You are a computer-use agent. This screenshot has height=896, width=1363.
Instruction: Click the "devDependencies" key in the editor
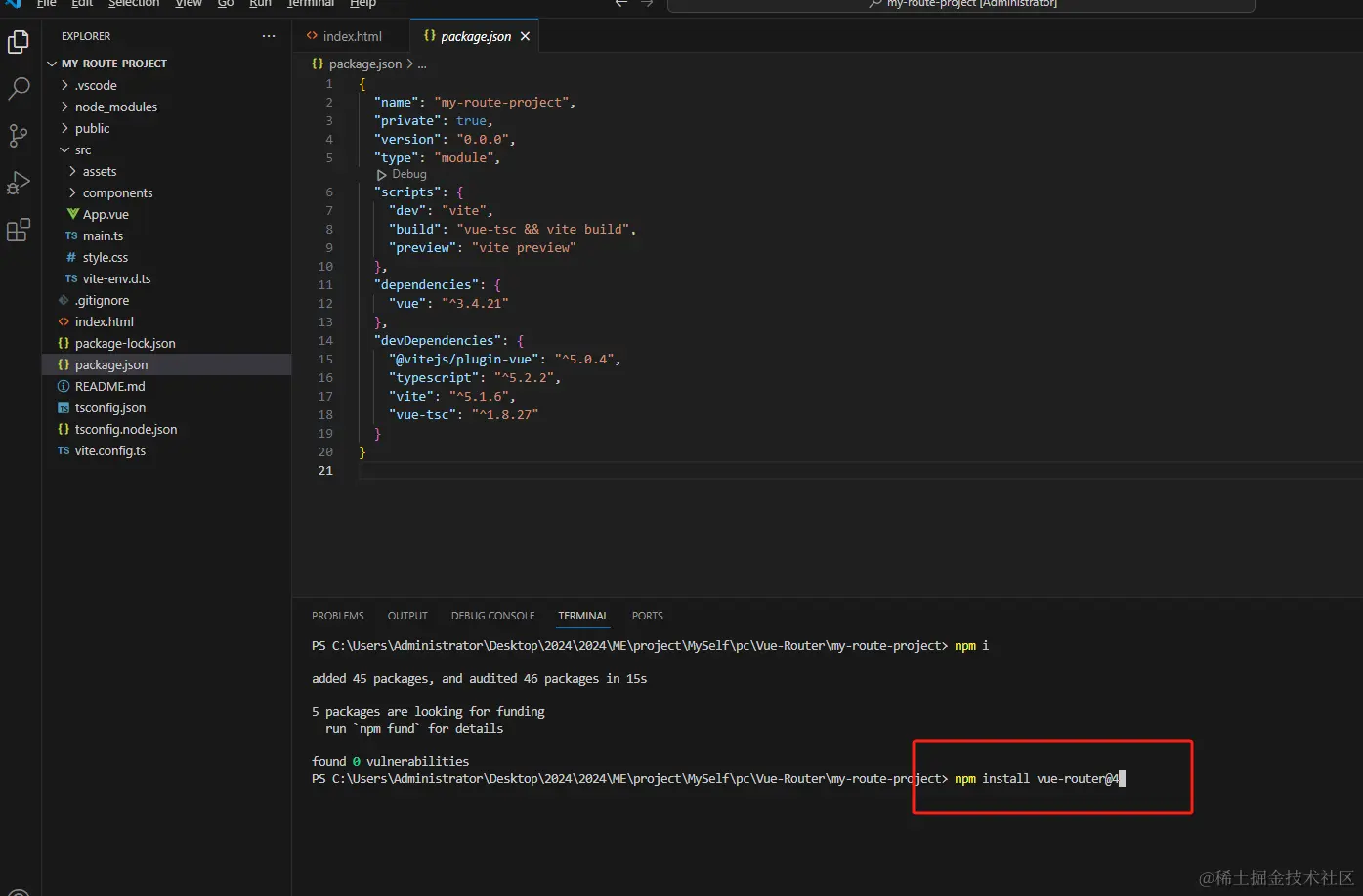[436, 340]
